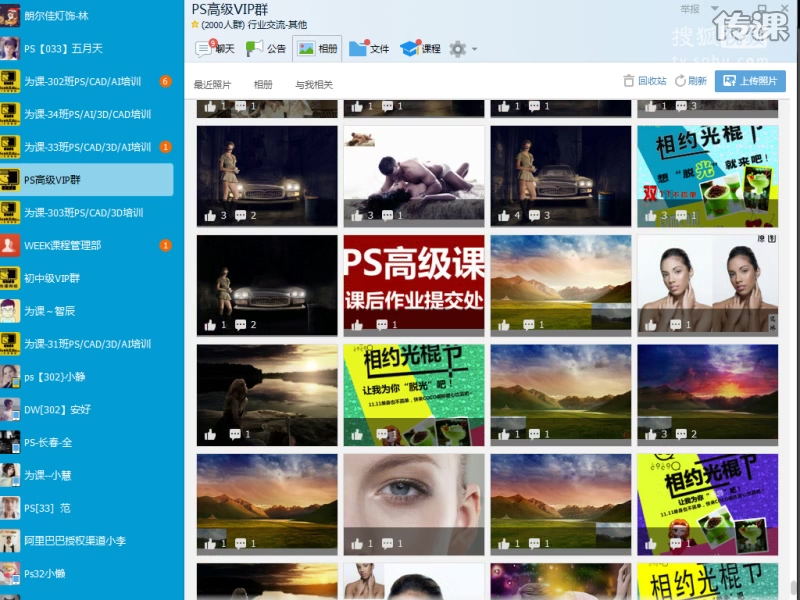This screenshot has width=800, height=600.
Task: Open comments on woman by lake photo
Action: pyautogui.click(x=235, y=434)
